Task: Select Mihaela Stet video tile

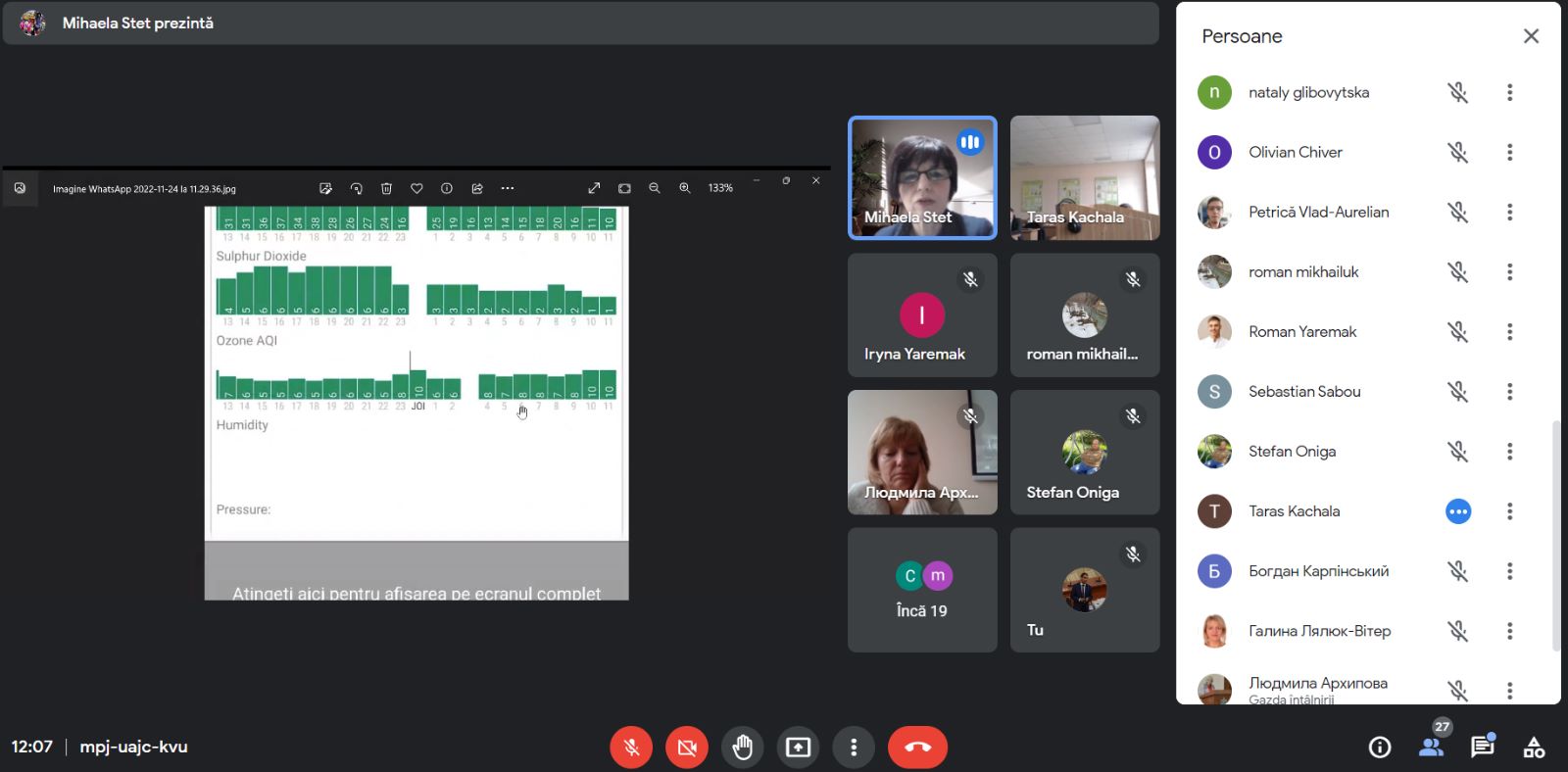Action: pos(922,178)
